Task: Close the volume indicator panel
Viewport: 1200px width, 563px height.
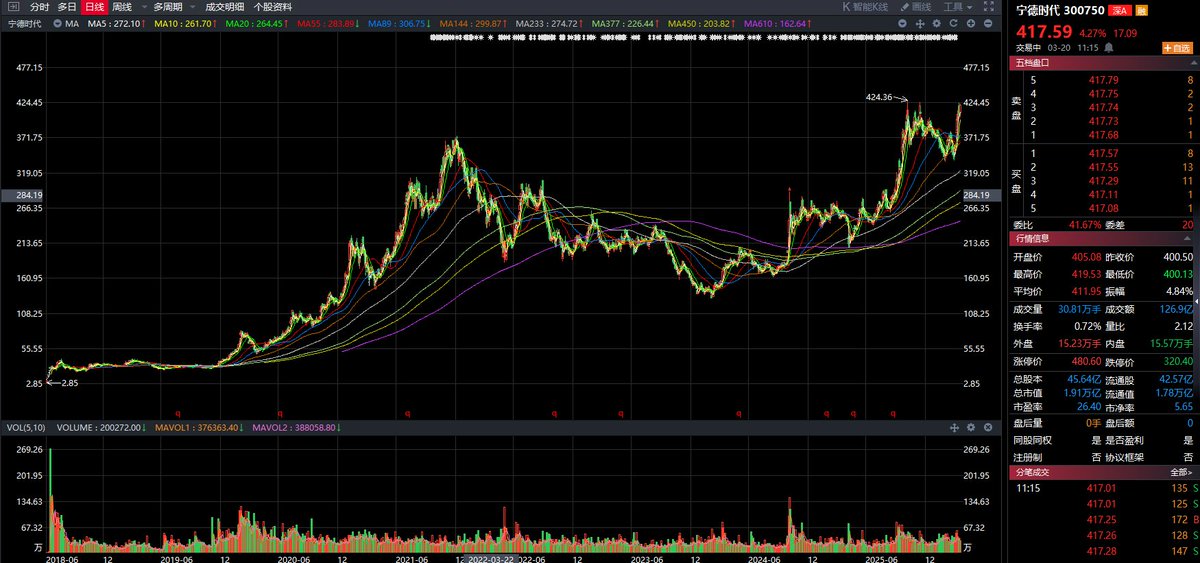Action: [988, 427]
